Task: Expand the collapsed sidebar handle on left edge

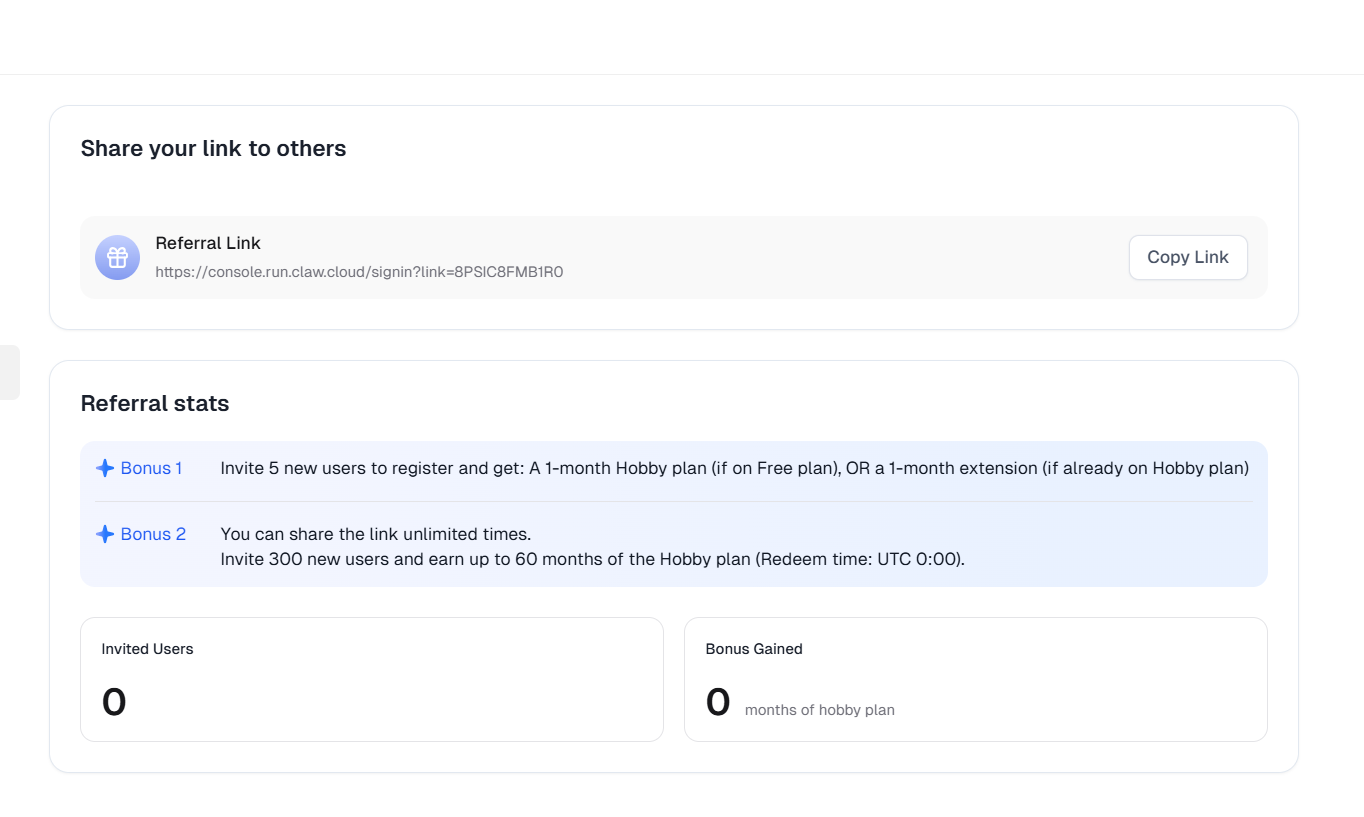Action: (x=9, y=372)
